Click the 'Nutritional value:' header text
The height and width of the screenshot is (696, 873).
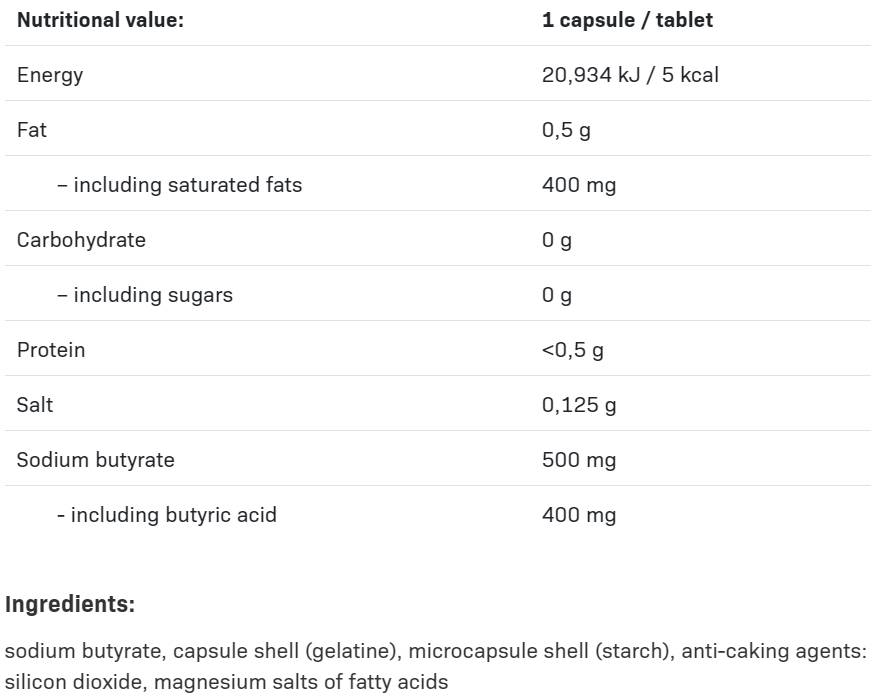pos(100,20)
